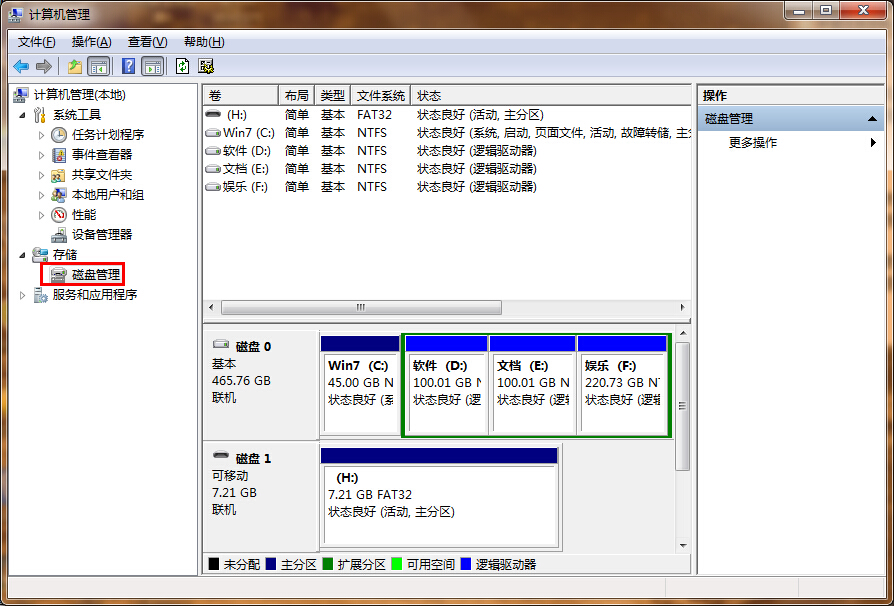Click the Back arrow toolbar icon
894x606 pixels.
[x=21, y=66]
